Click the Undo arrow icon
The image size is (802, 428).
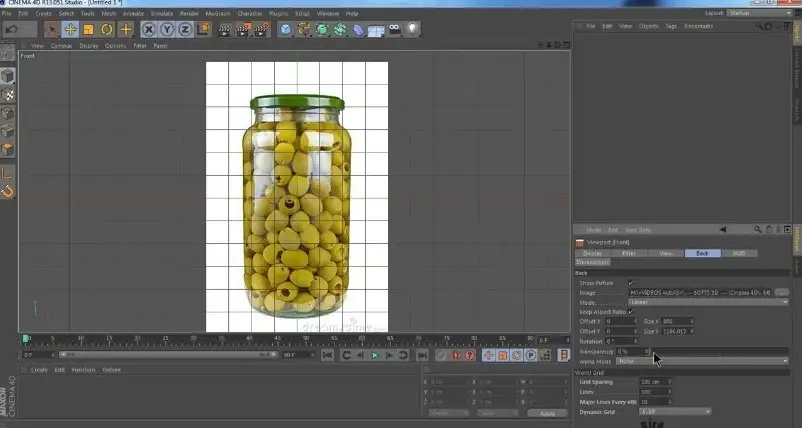[11, 29]
